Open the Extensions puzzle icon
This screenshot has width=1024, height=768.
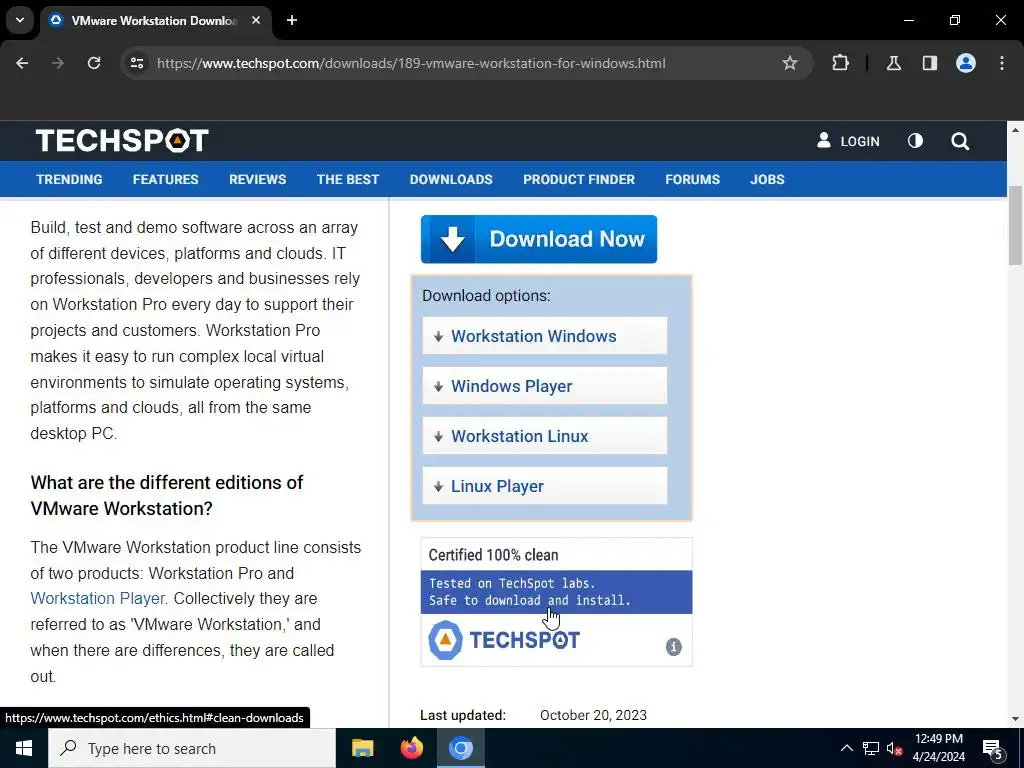840,63
